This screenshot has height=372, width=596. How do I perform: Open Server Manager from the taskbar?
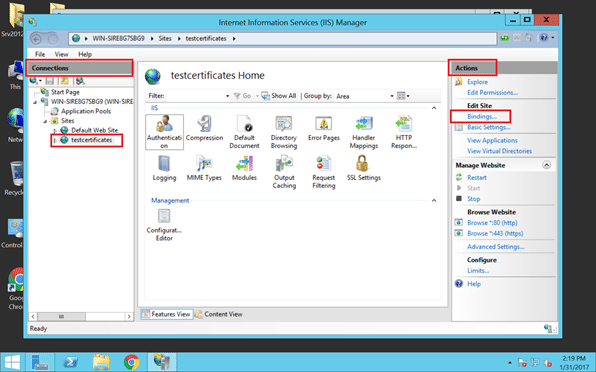[40, 362]
